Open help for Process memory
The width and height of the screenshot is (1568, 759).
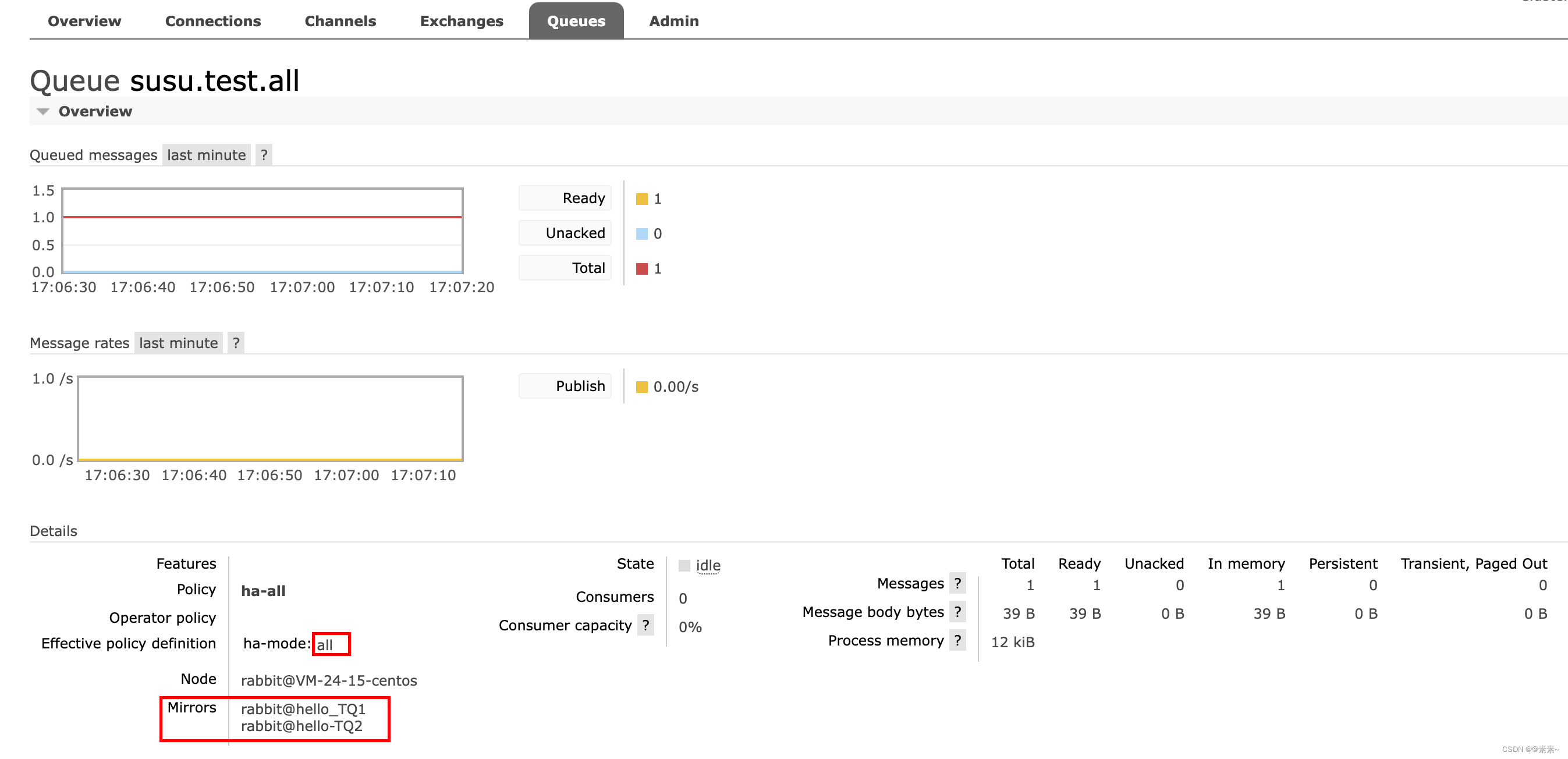pos(957,640)
